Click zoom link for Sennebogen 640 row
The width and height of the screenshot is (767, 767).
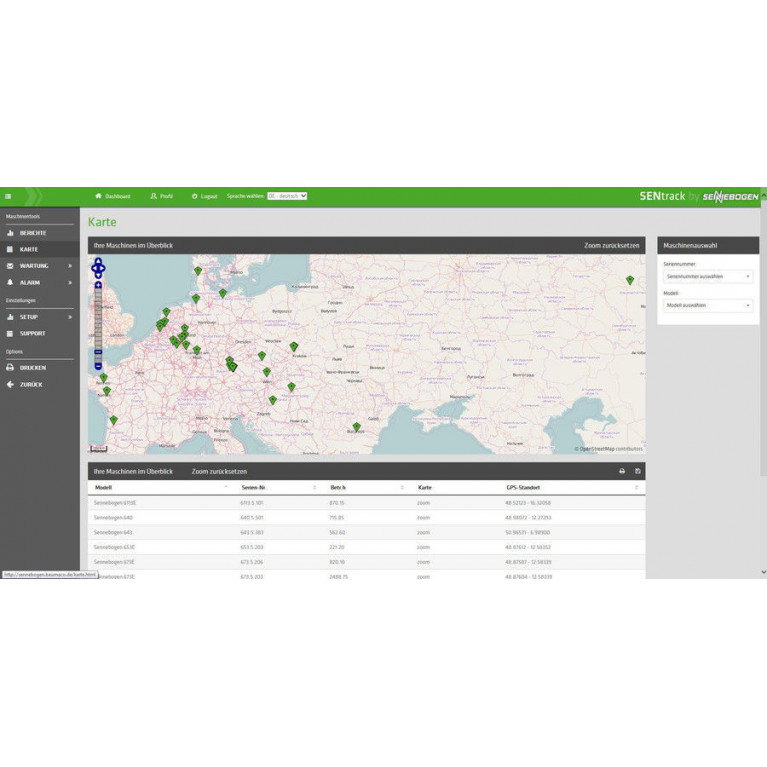pos(423,518)
